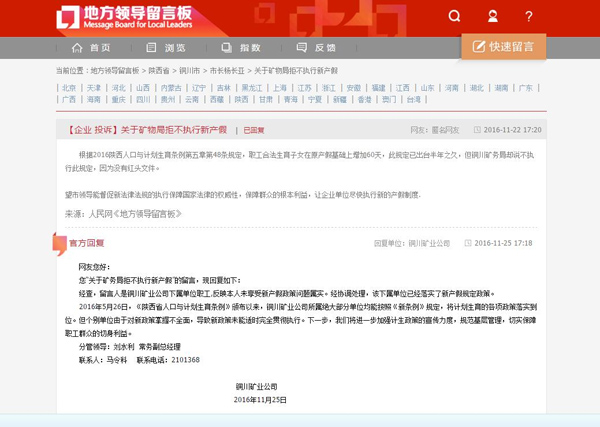This screenshot has width=600, height=427.
Task: Click the help question mark icon
Action: click(528, 16)
